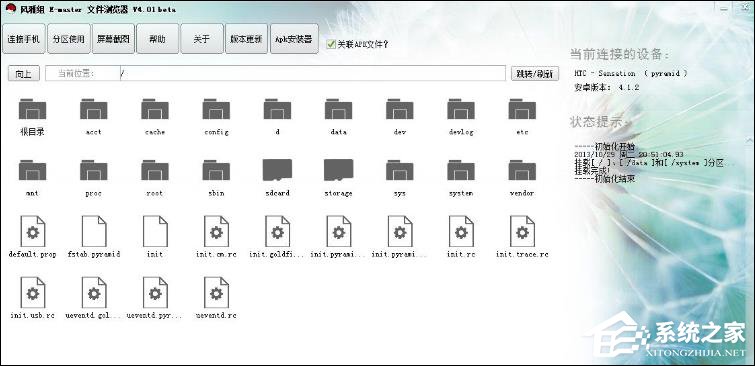Select the ueventd.pyr... file
The width and height of the screenshot is (755, 366).
(x=155, y=292)
